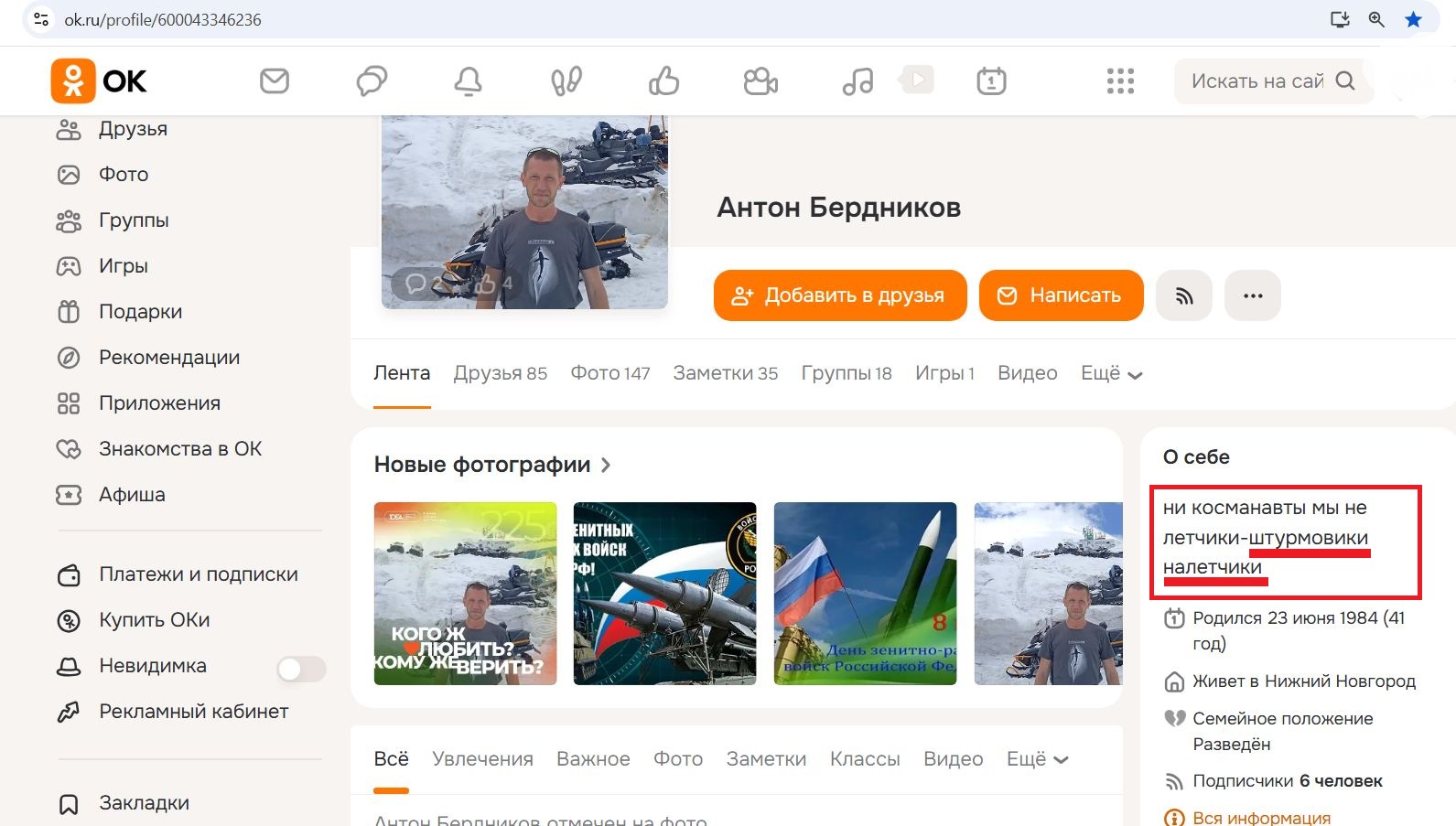Open Закладки in sidebar

(144, 802)
